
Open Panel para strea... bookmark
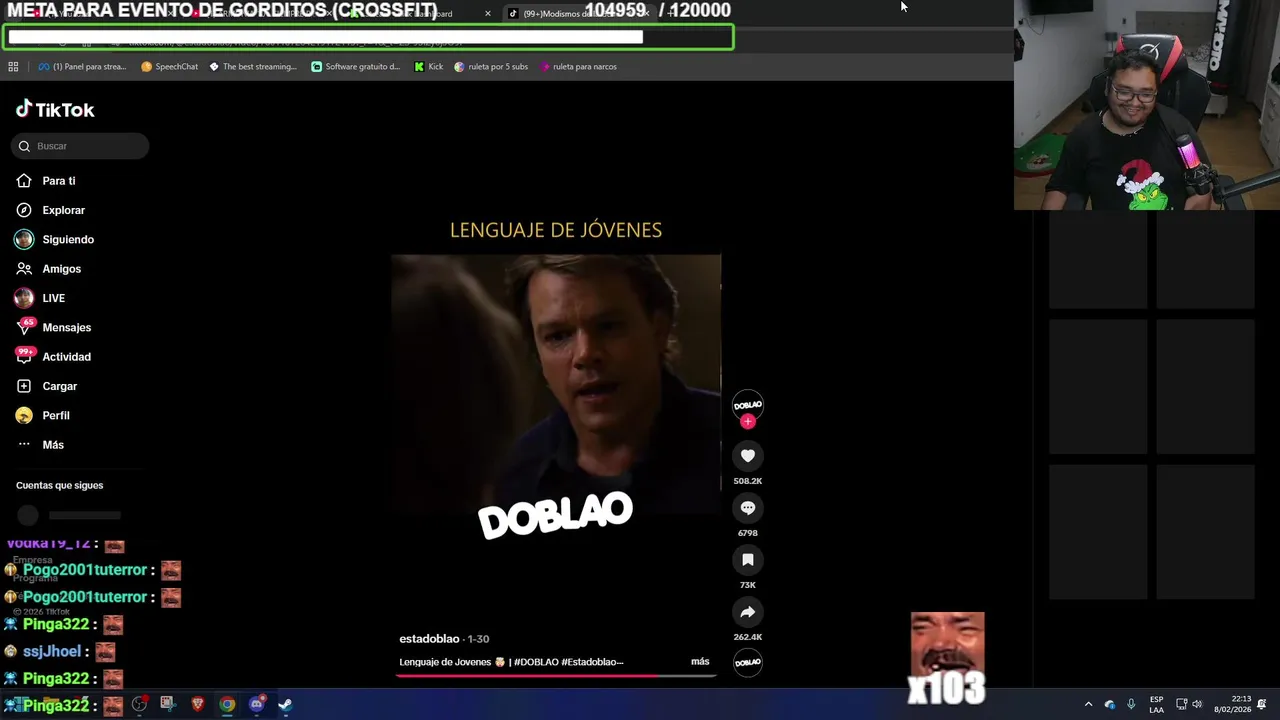click(82, 66)
